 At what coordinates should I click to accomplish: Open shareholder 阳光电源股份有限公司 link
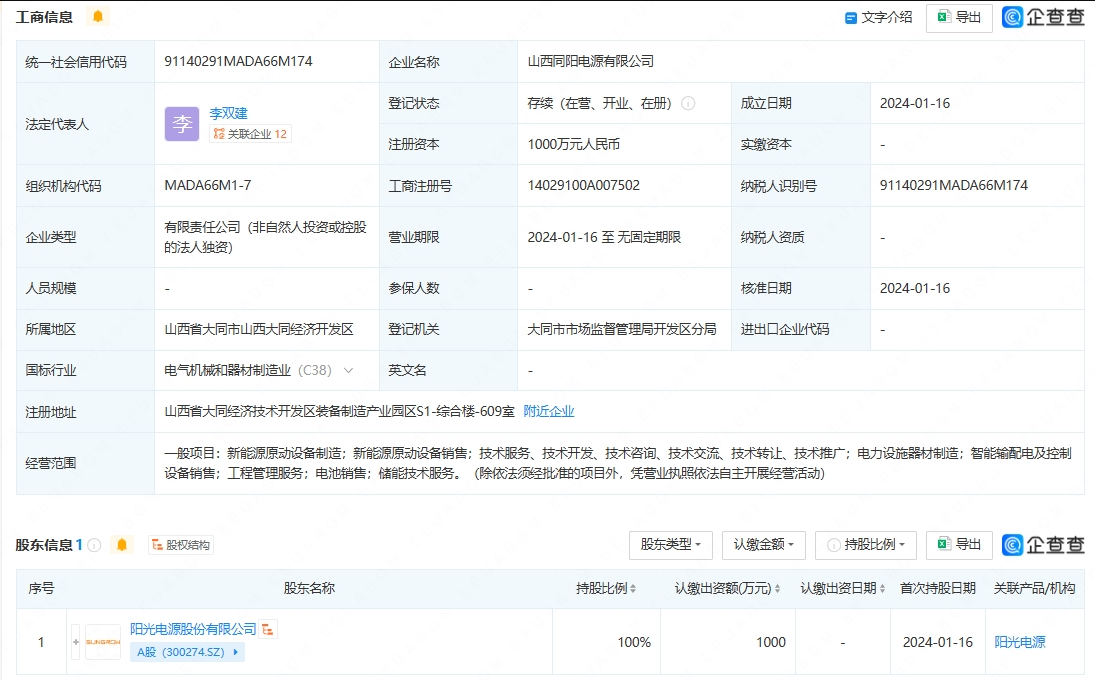click(193, 629)
